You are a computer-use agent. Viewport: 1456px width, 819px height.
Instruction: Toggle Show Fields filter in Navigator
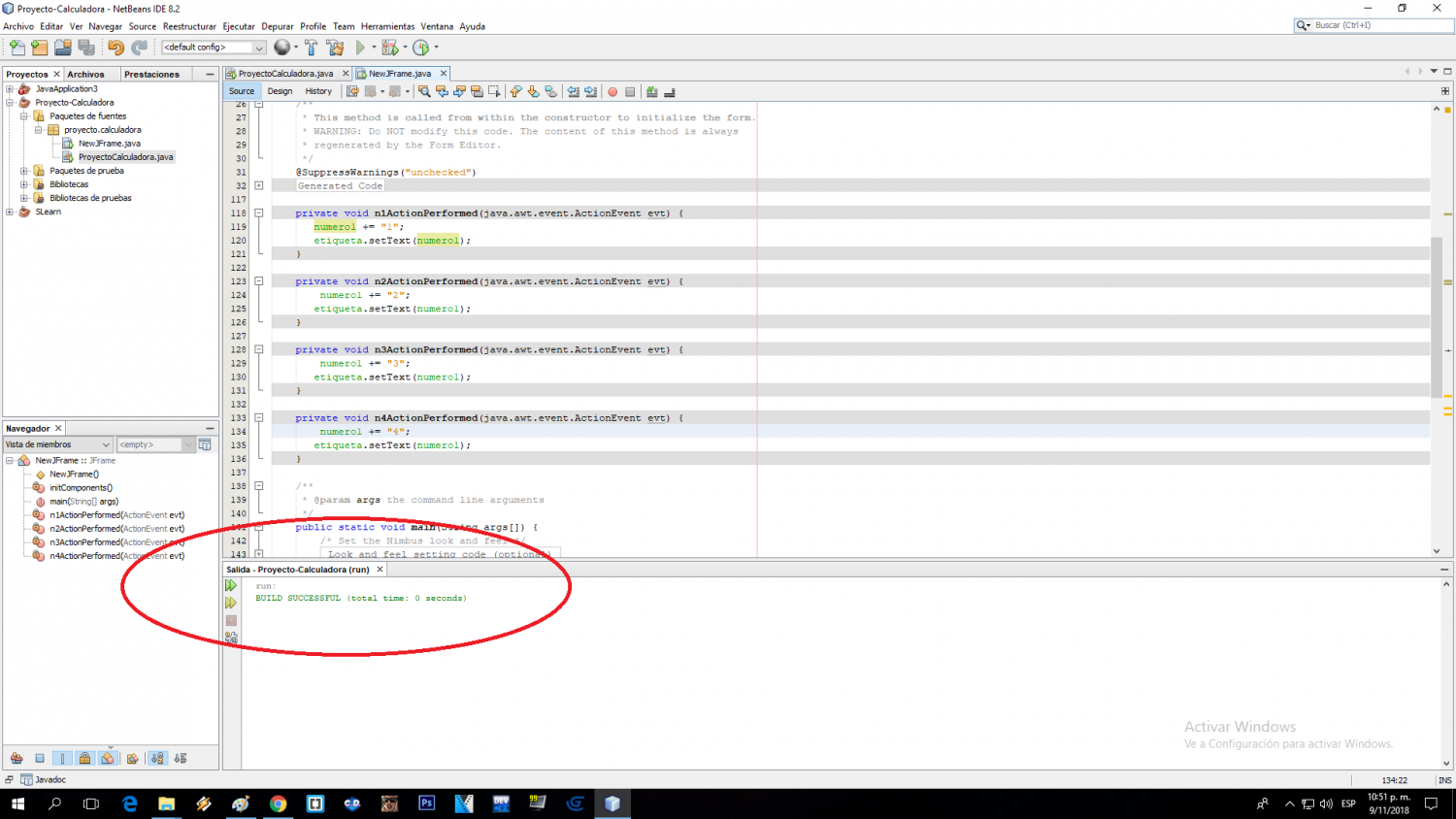pyautogui.click(x=40, y=758)
